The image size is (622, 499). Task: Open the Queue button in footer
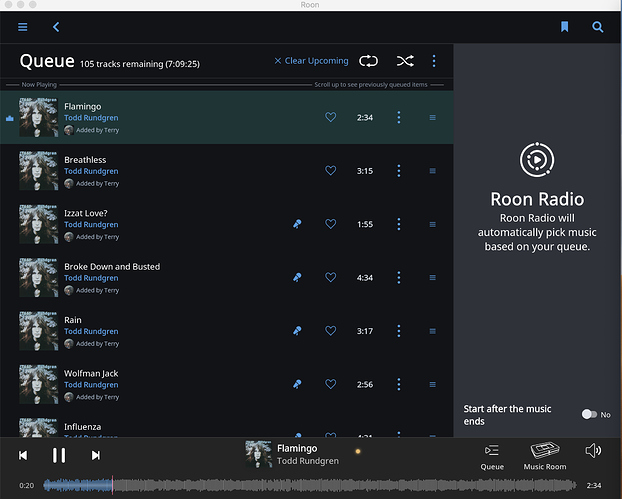[x=492, y=457]
